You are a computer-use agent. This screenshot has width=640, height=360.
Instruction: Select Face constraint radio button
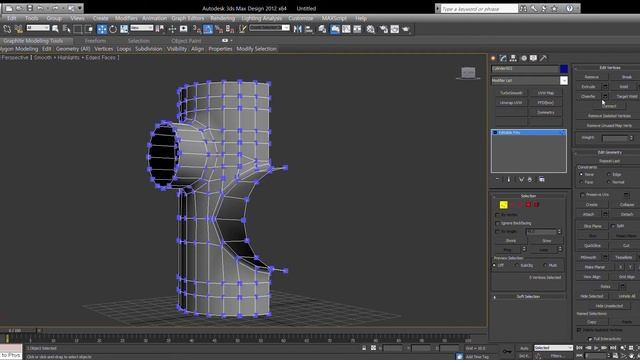click(581, 182)
